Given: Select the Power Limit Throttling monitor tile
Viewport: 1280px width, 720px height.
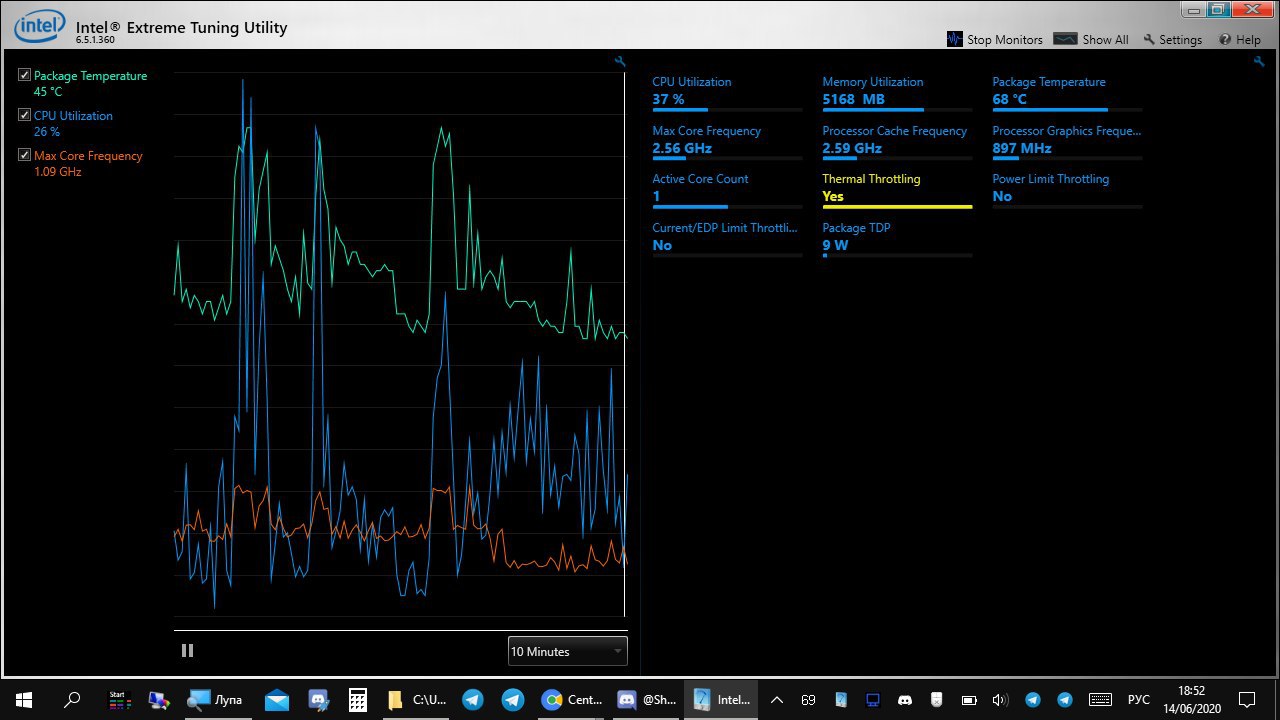Looking at the screenshot, I should coord(1067,189).
